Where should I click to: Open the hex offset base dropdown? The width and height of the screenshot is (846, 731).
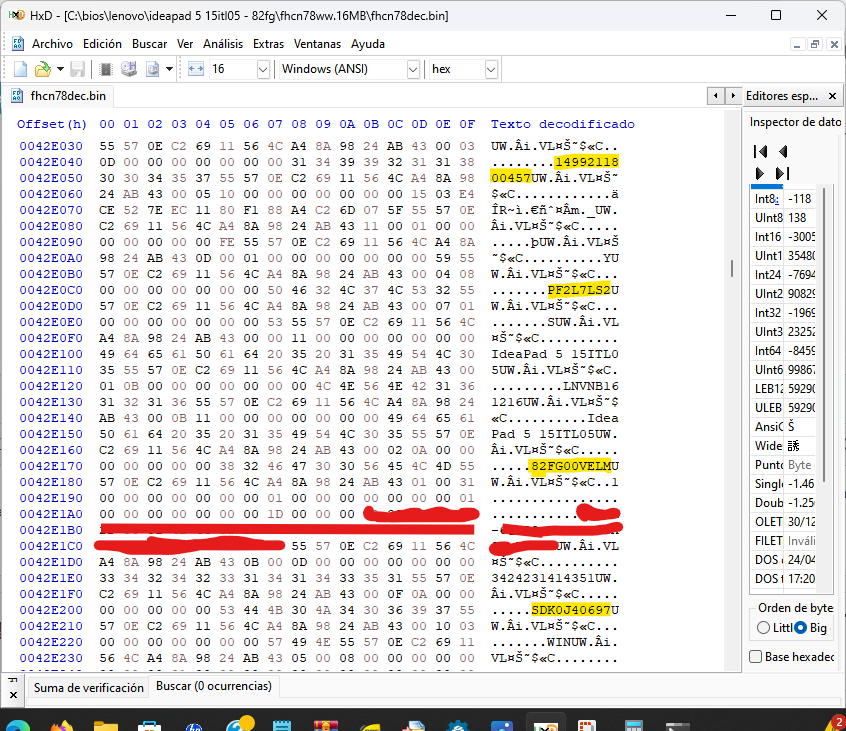pos(491,69)
